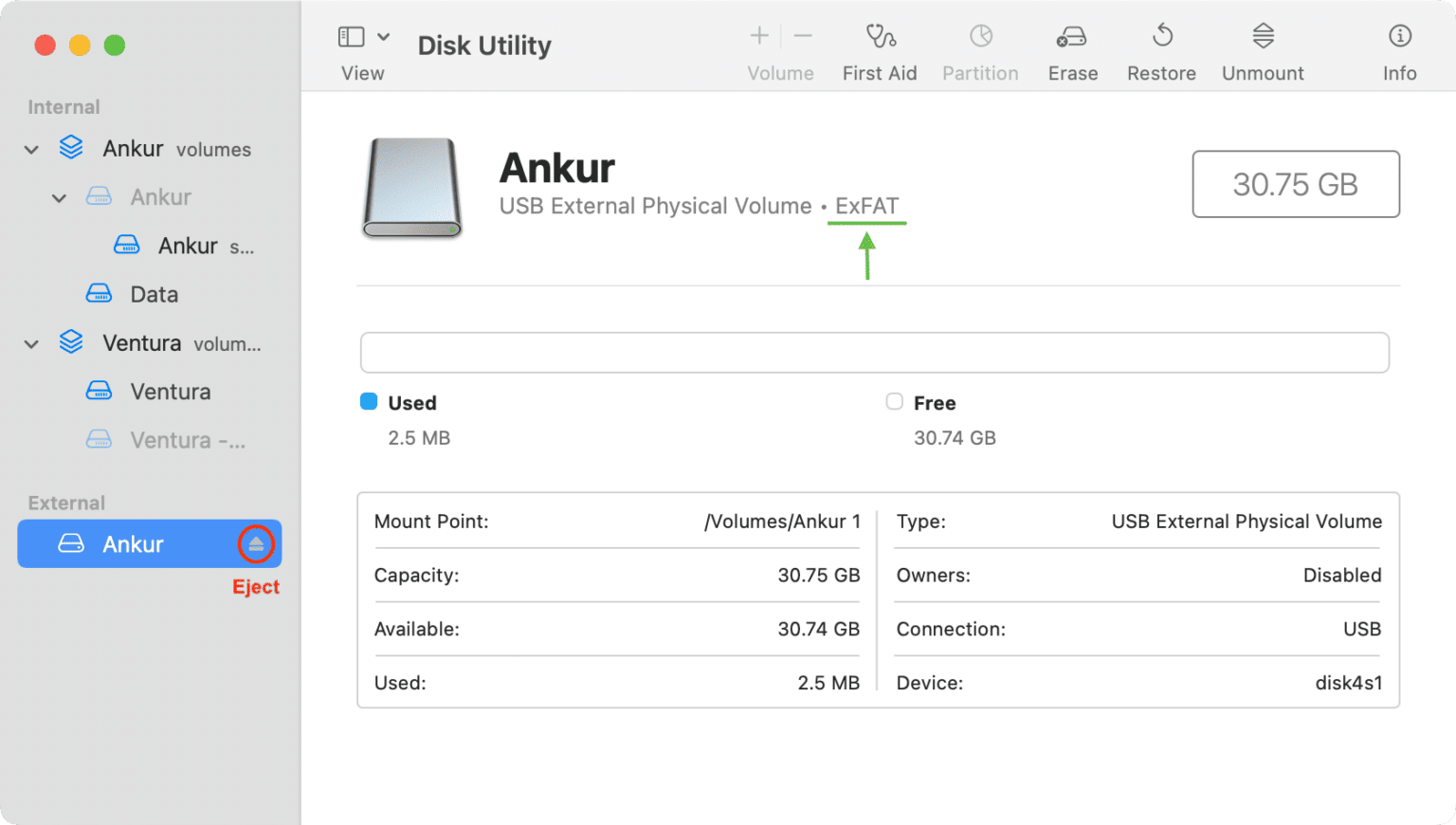Click the Used 2.5 MB table value

(x=828, y=683)
